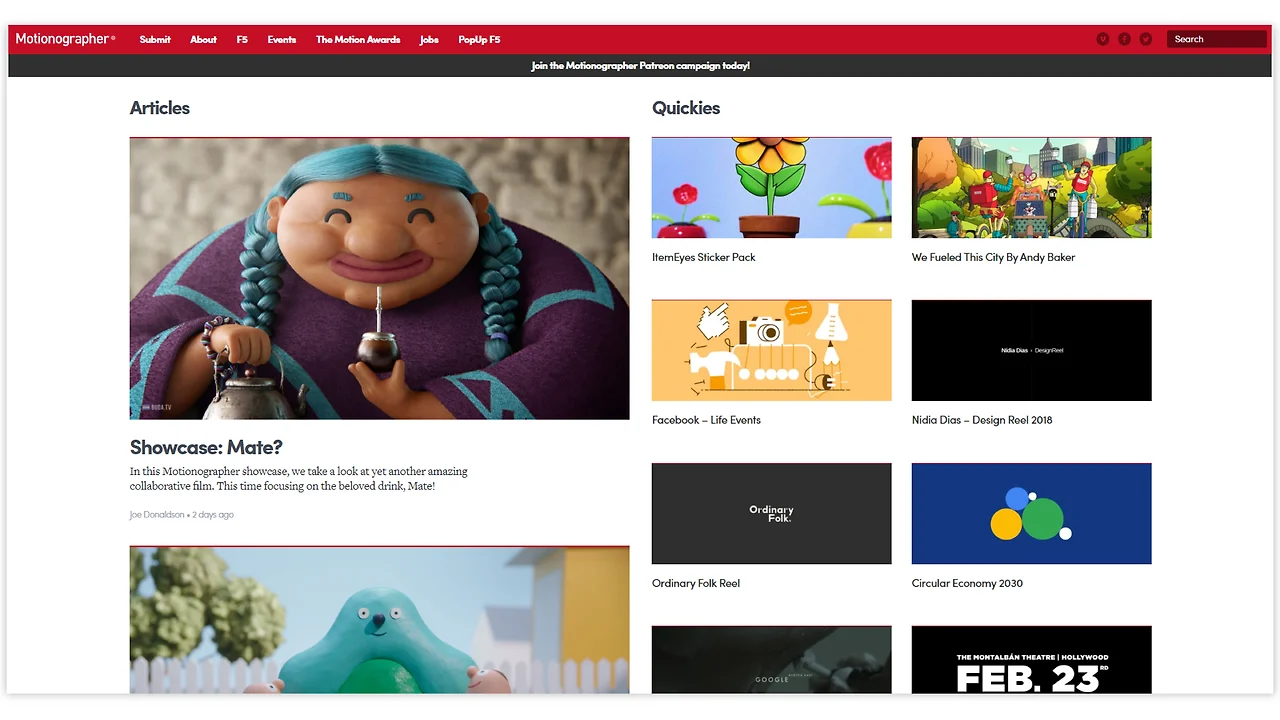Image resolution: width=1280 pixels, height=720 pixels.
Task: Click the Mate showcase description paragraph
Action: click(299, 479)
